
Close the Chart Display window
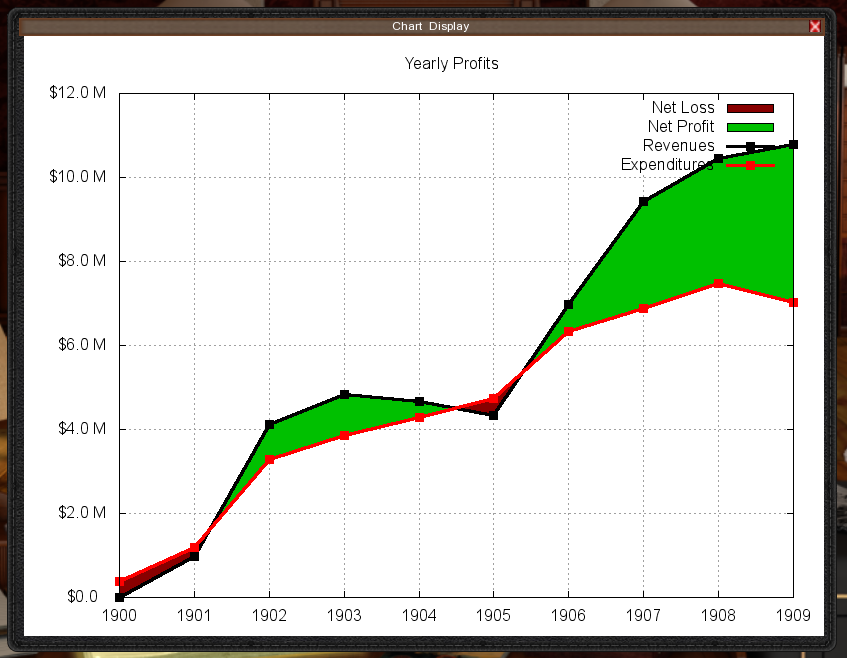pyautogui.click(x=815, y=27)
